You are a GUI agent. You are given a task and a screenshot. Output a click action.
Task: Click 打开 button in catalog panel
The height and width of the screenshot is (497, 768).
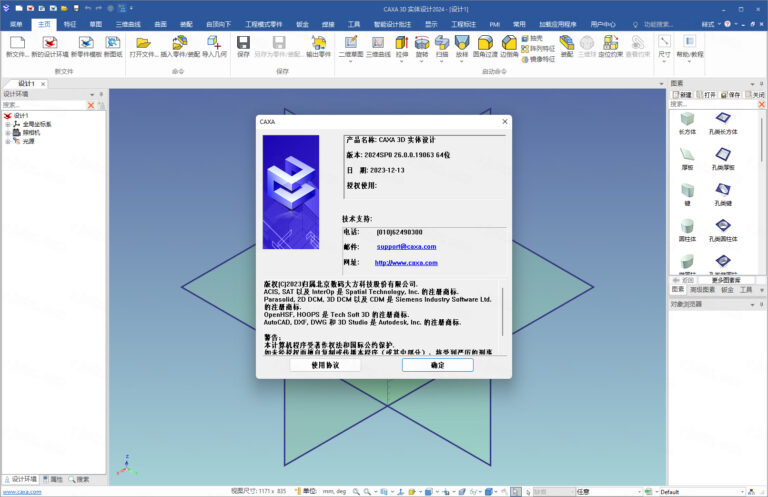tap(706, 95)
